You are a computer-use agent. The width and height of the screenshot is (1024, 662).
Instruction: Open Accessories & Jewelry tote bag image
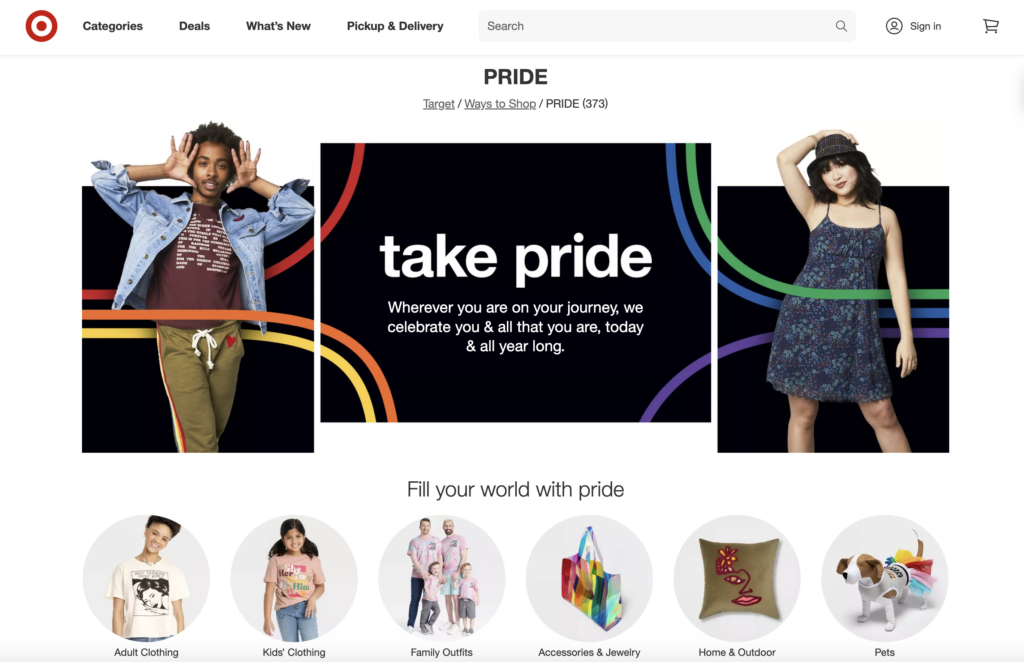click(589, 578)
